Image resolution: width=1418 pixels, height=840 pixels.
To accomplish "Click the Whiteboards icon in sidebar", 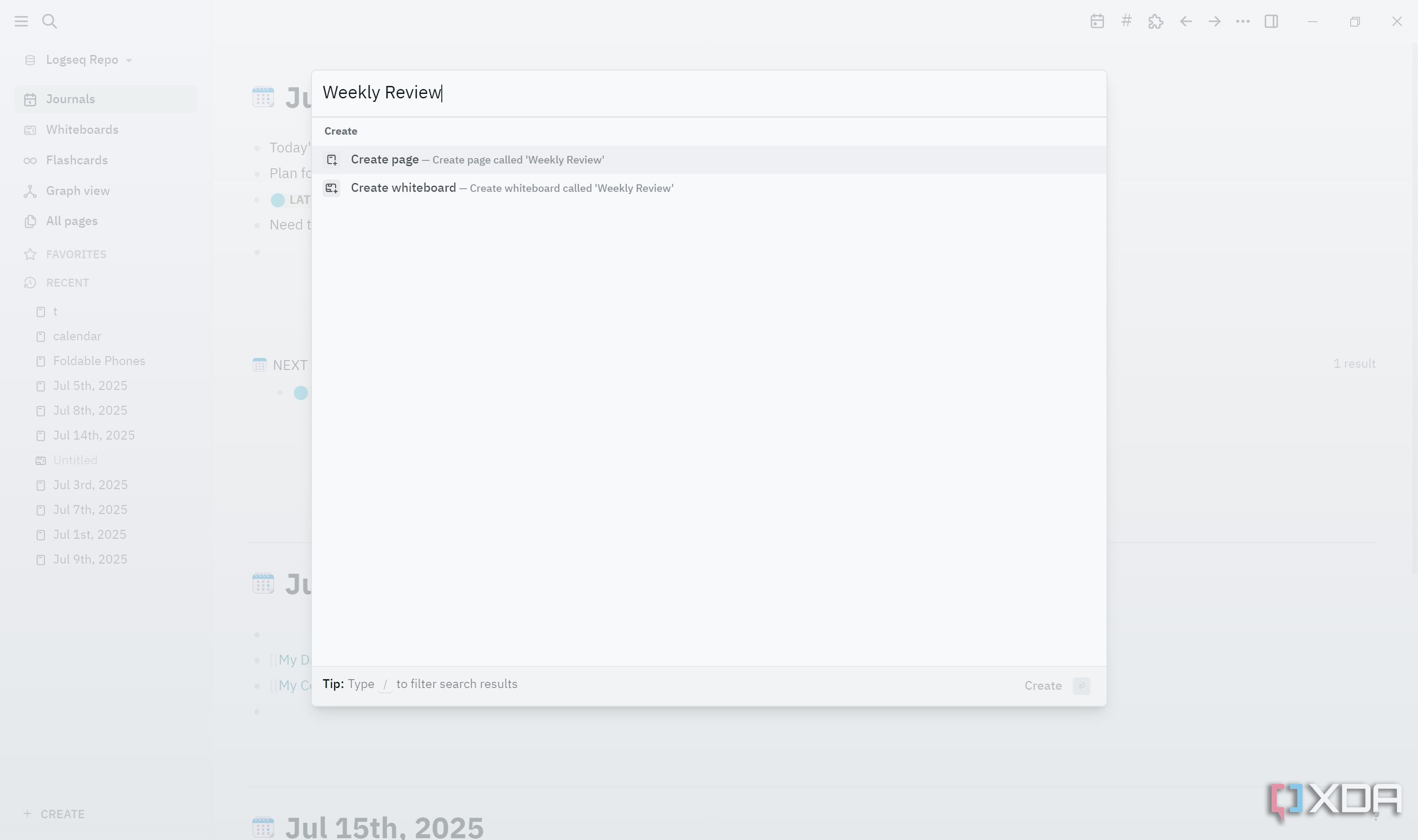I will click(x=30, y=130).
